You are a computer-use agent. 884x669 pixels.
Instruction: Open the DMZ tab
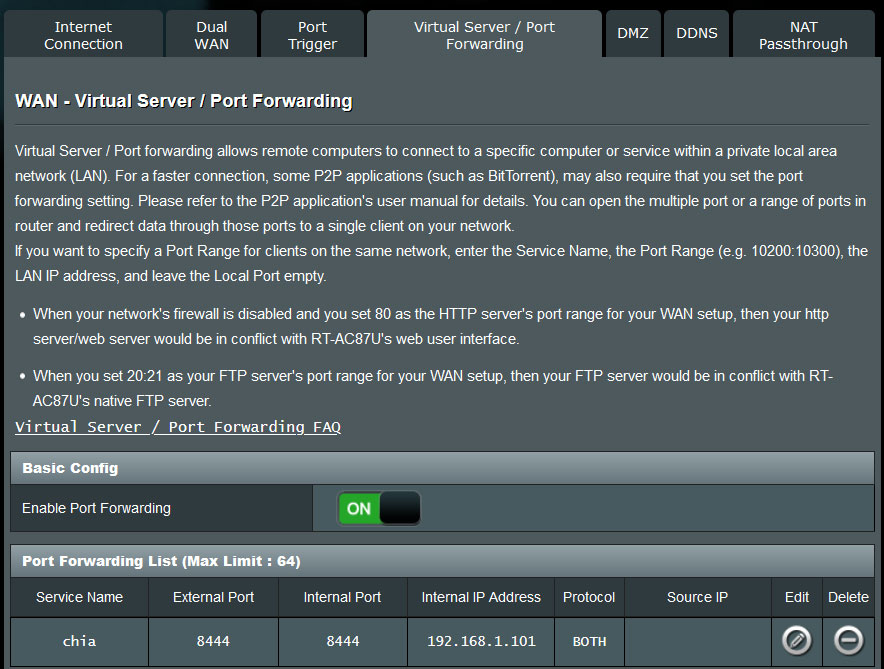[x=633, y=33]
